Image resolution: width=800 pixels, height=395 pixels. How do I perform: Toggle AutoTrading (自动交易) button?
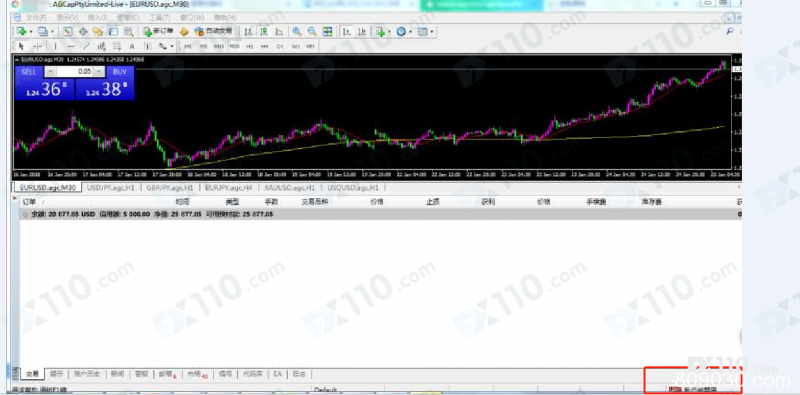(214, 32)
